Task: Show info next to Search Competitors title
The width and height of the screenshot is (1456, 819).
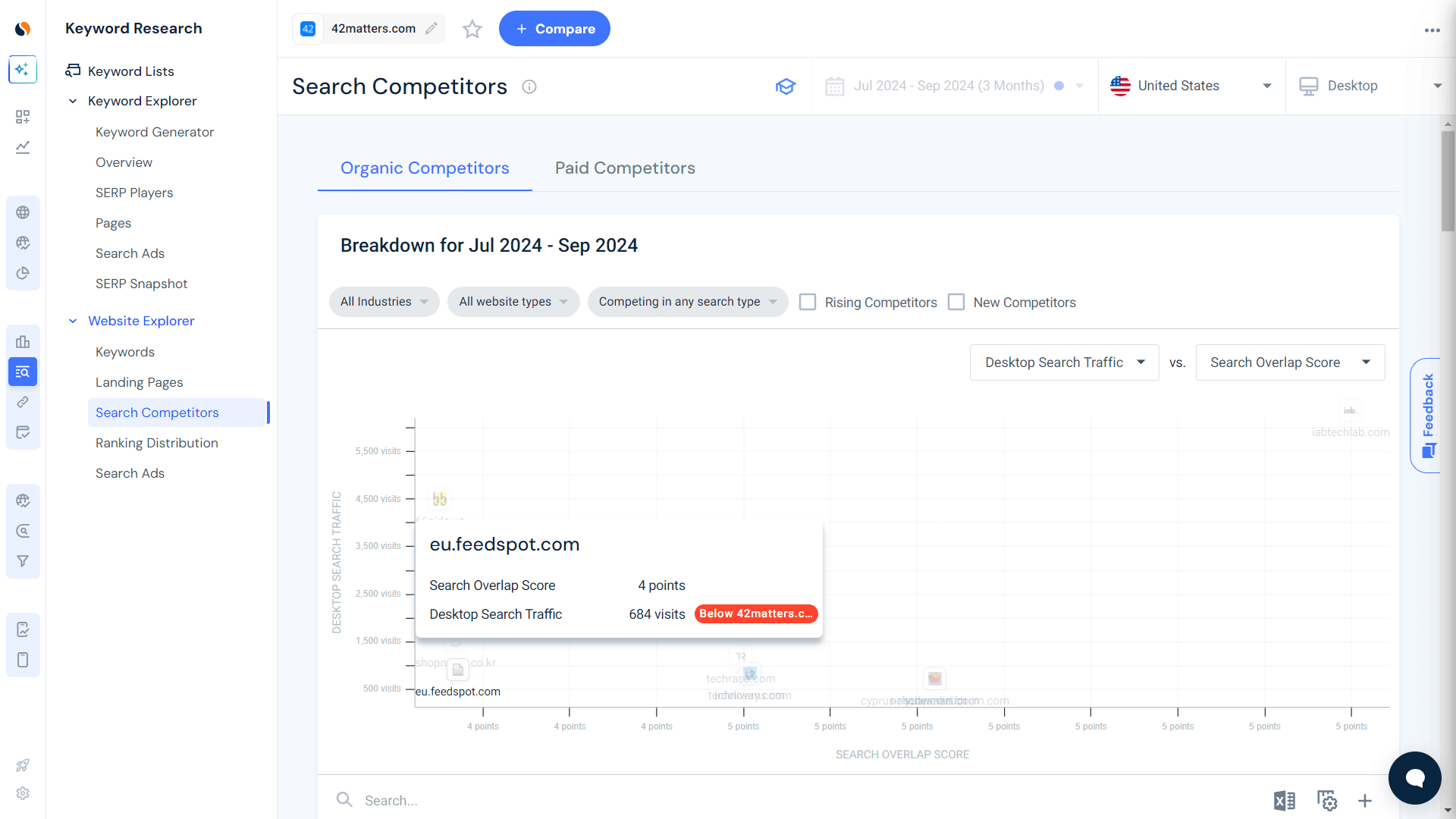Action: pos(529,86)
